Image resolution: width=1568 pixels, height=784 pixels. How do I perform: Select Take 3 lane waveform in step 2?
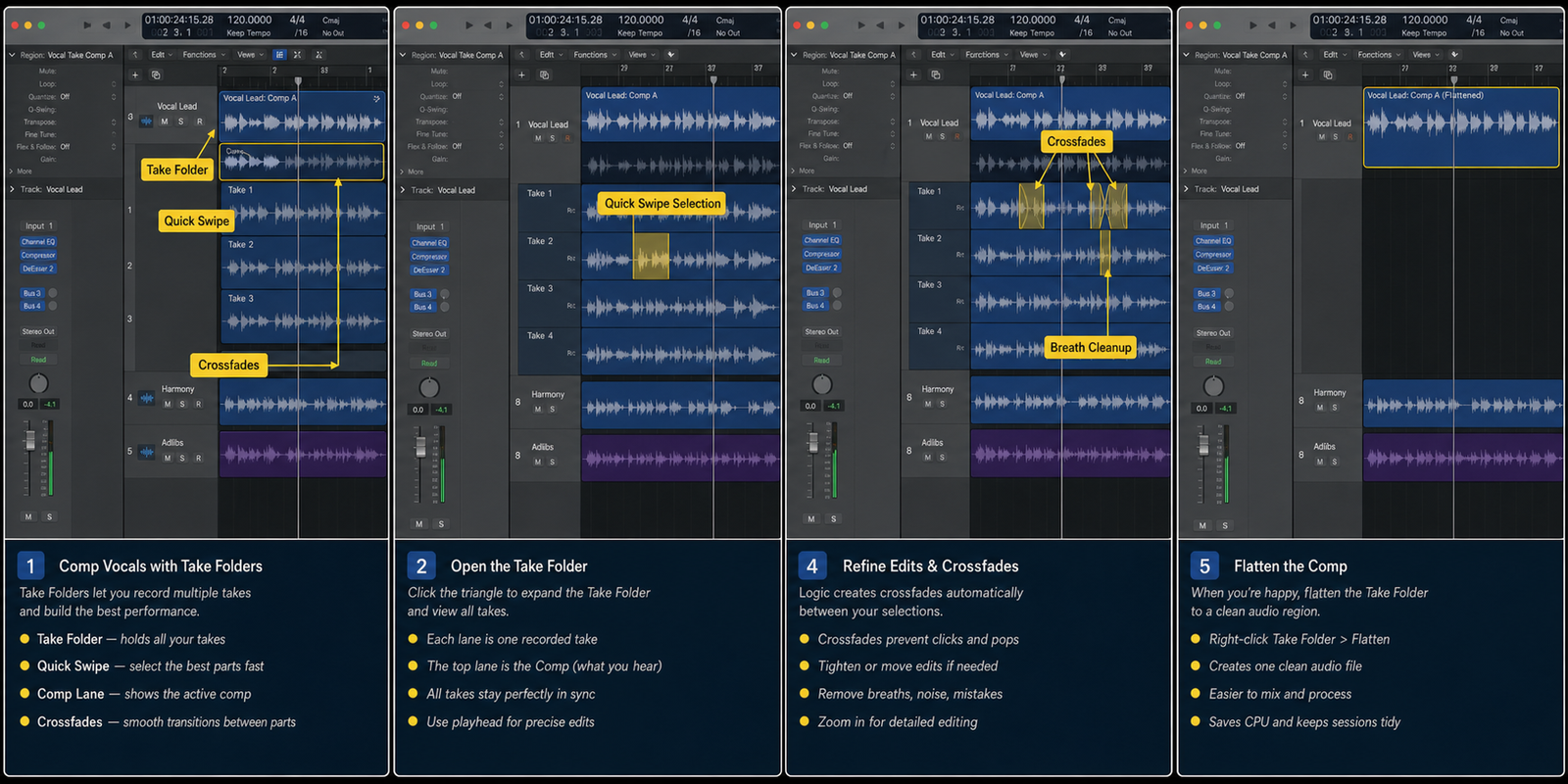coord(680,305)
